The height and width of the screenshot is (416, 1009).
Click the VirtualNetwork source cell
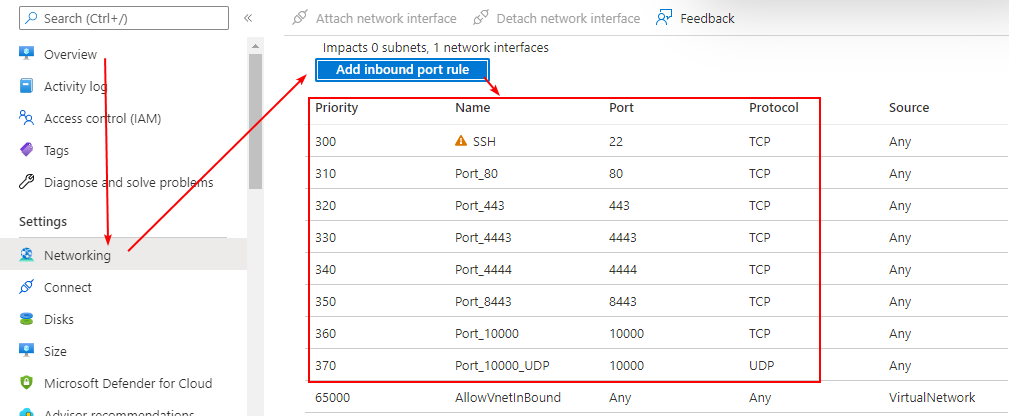932,398
